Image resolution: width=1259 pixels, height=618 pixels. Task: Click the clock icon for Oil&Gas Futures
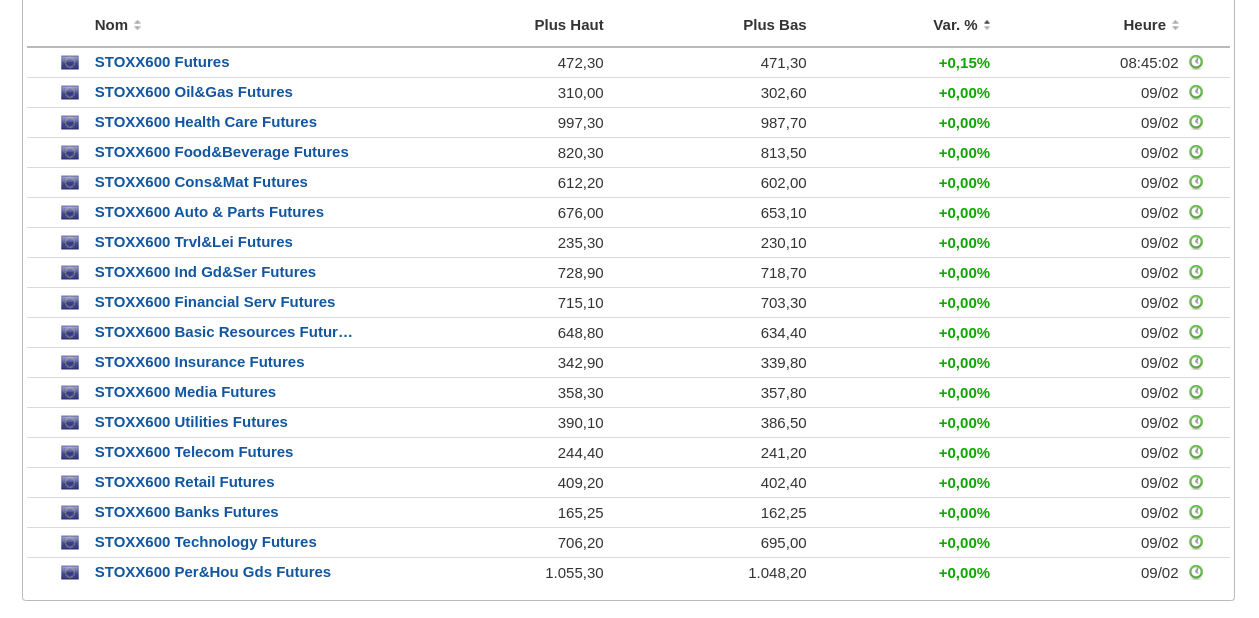click(1195, 92)
